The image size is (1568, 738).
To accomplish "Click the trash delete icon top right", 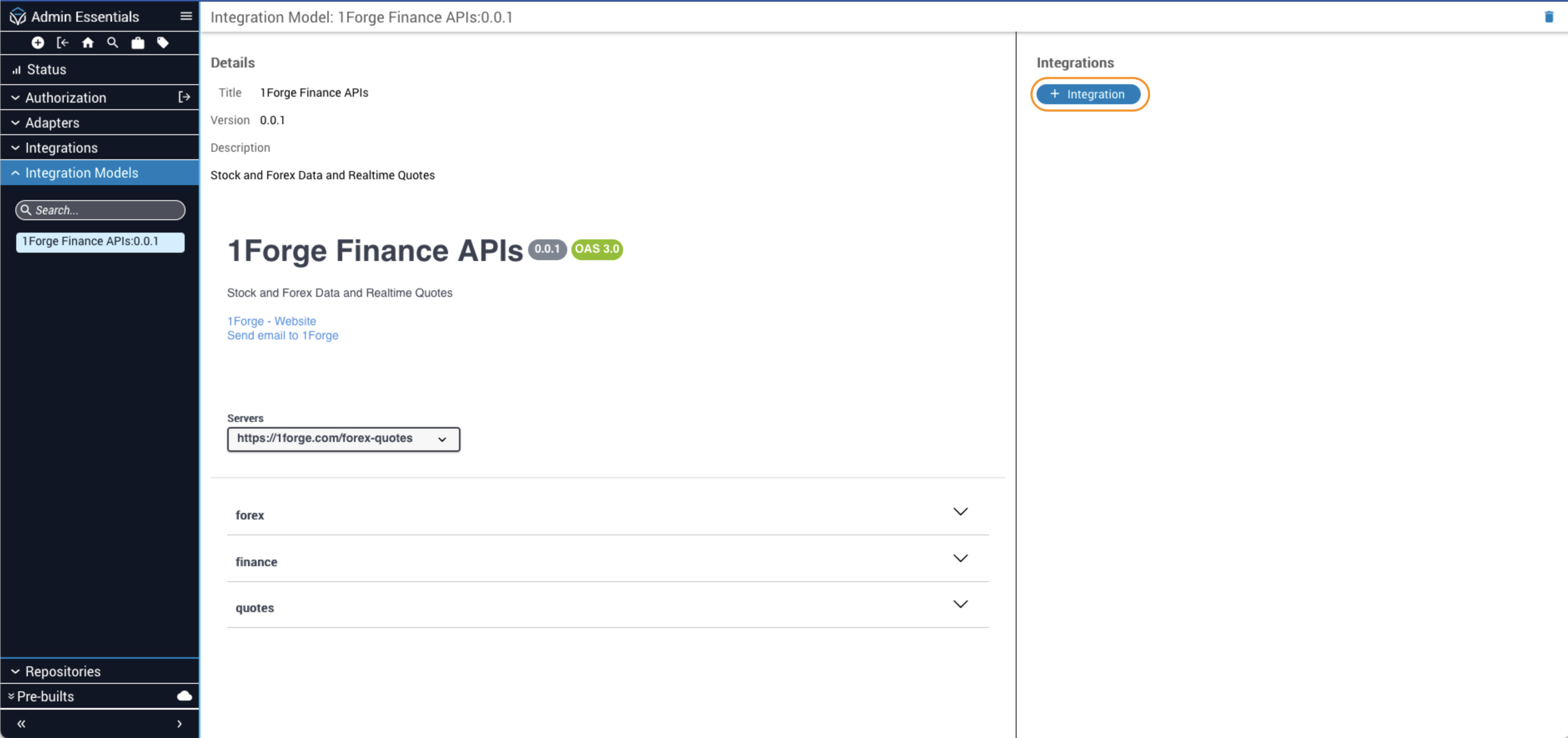I will [1548, 17].
